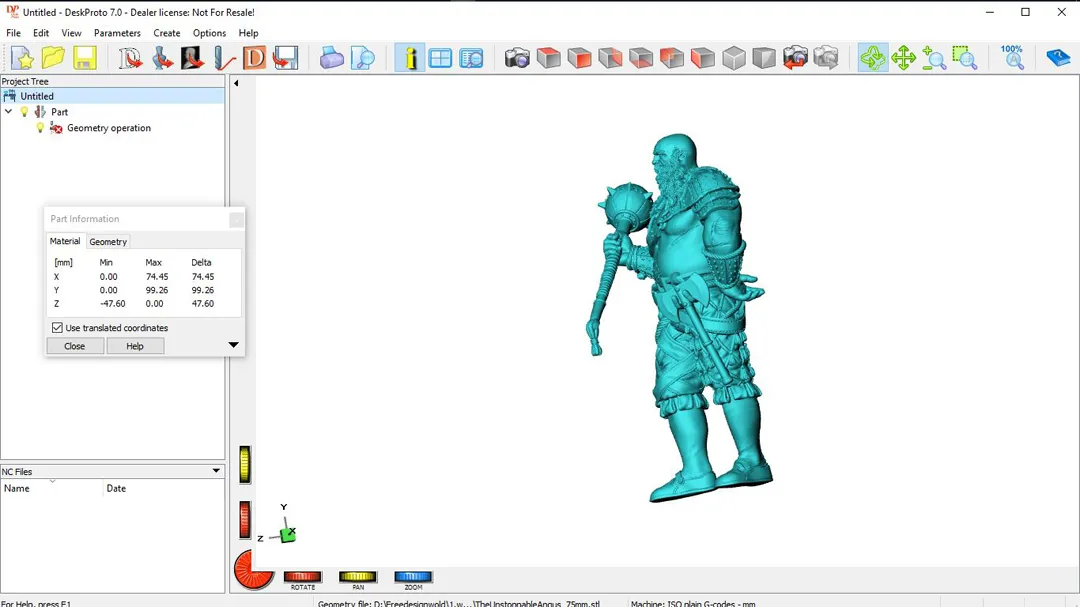Click the blue list-with-magnifier toolbar icon
The width and height of the screenshot is (1080, 607).
[x=471, y=58]
